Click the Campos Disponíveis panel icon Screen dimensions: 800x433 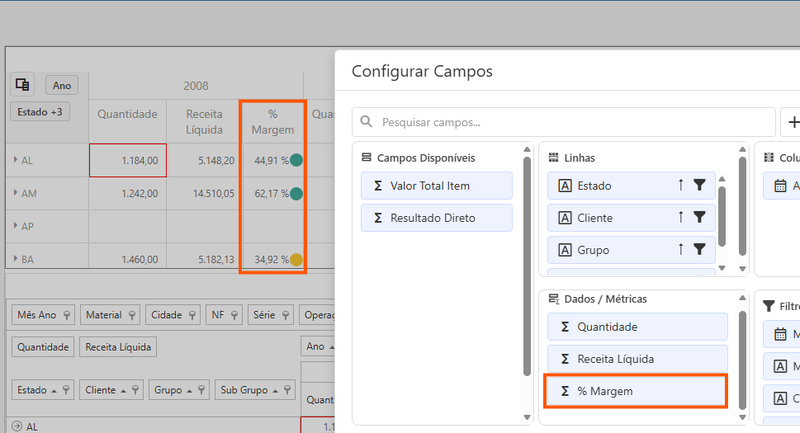366,157
